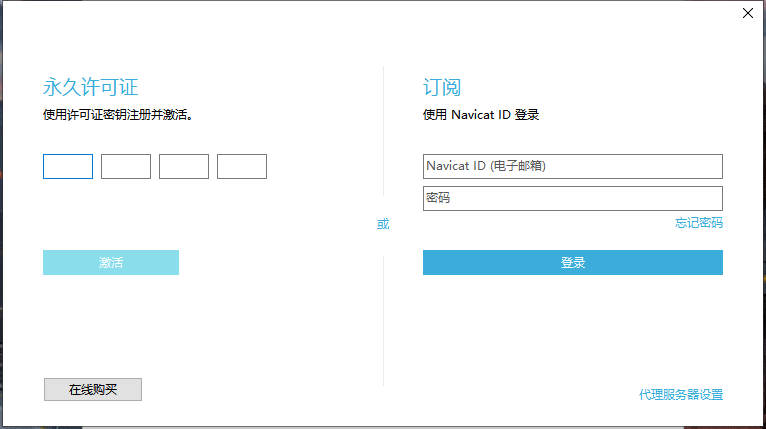Screen dimensions: 766x429
Task: Open 代理服务器设置 proxy settings link
Action: coord(681,394)
